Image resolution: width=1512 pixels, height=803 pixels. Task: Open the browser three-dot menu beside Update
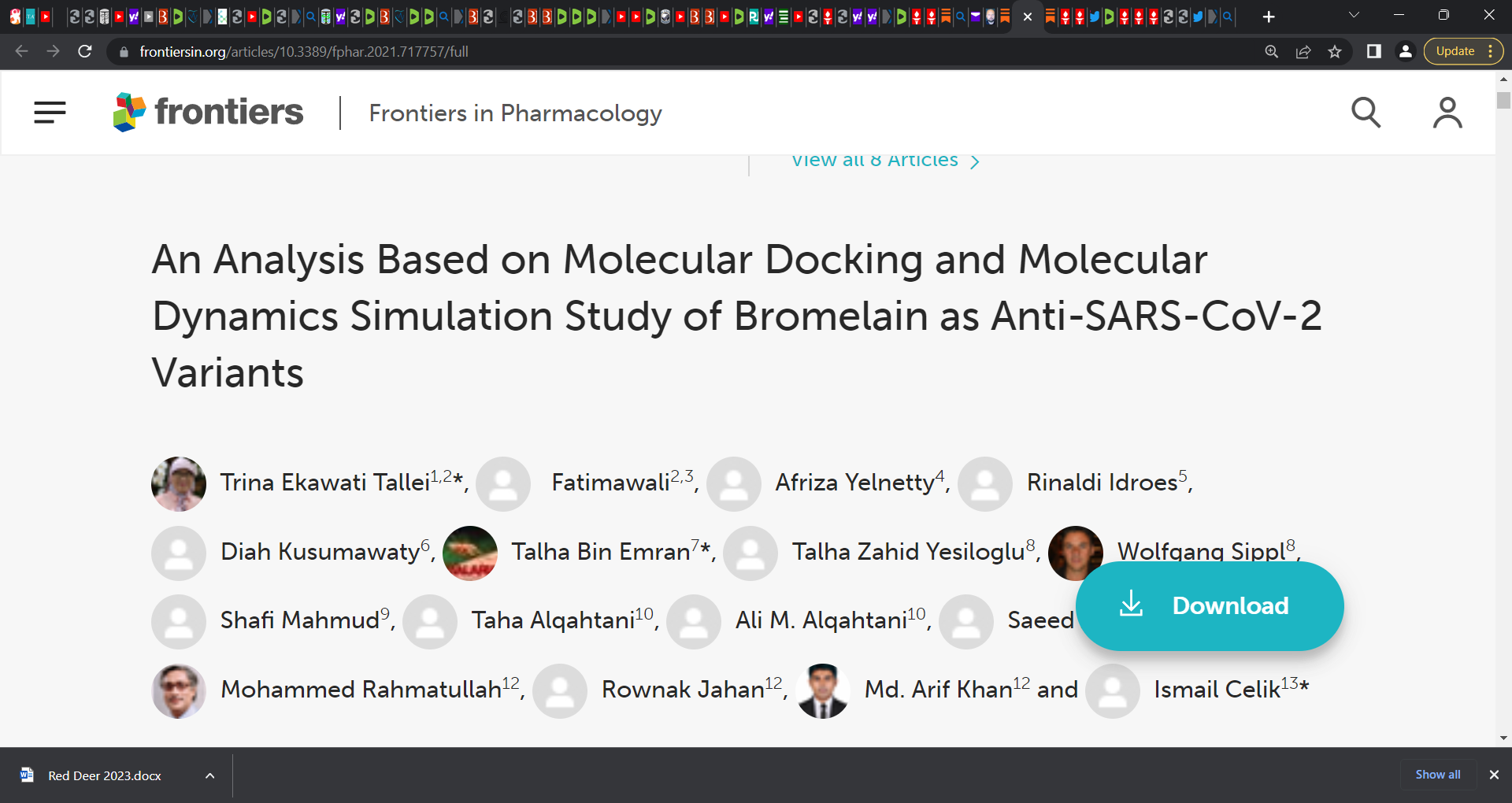tap(1492, 51)
